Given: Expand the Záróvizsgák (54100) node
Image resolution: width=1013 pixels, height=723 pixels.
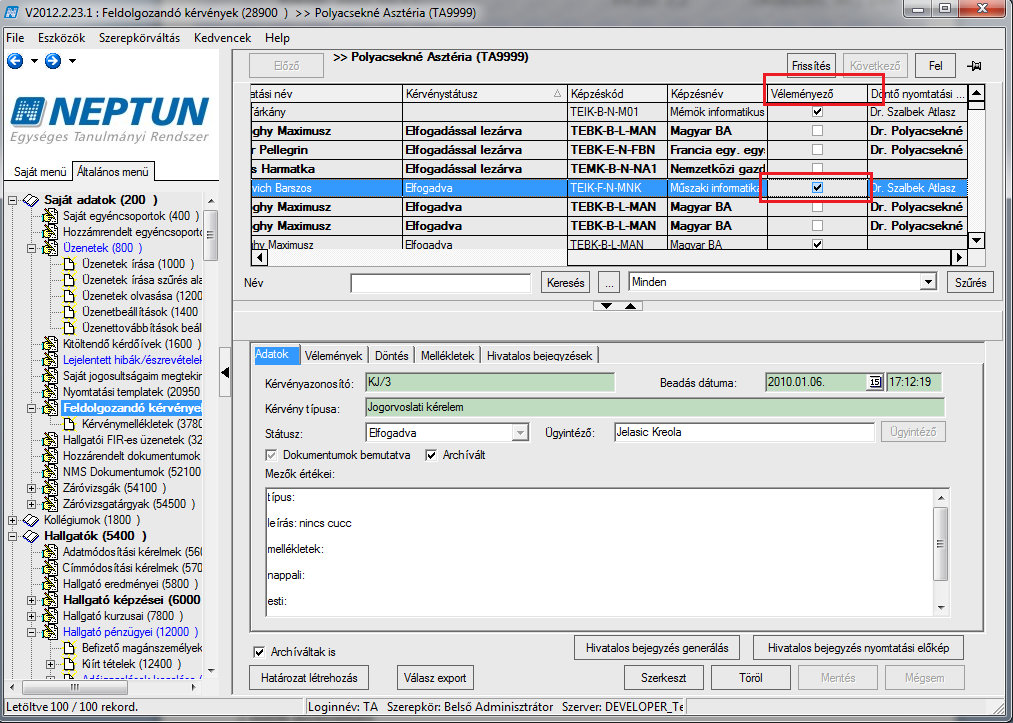Looking at the screenshot, I should tap(32, 488).
